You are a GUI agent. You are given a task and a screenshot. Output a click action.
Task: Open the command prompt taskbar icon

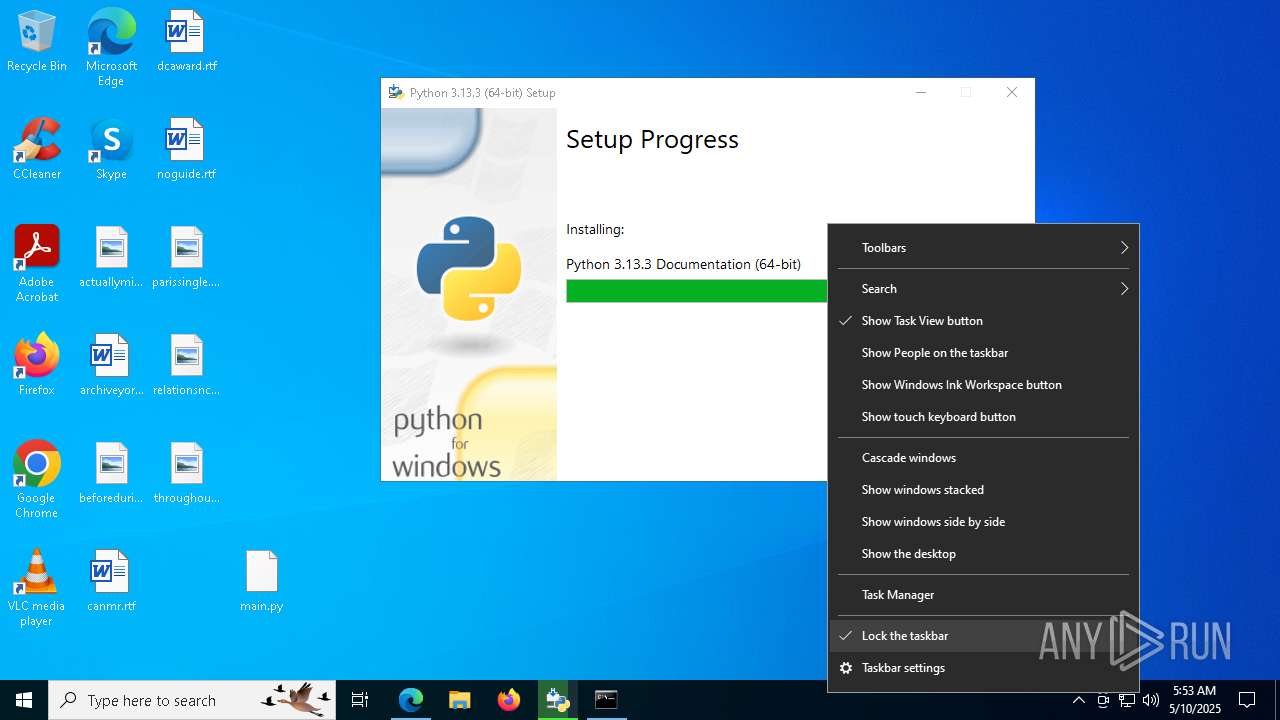(x=606, y=700)
